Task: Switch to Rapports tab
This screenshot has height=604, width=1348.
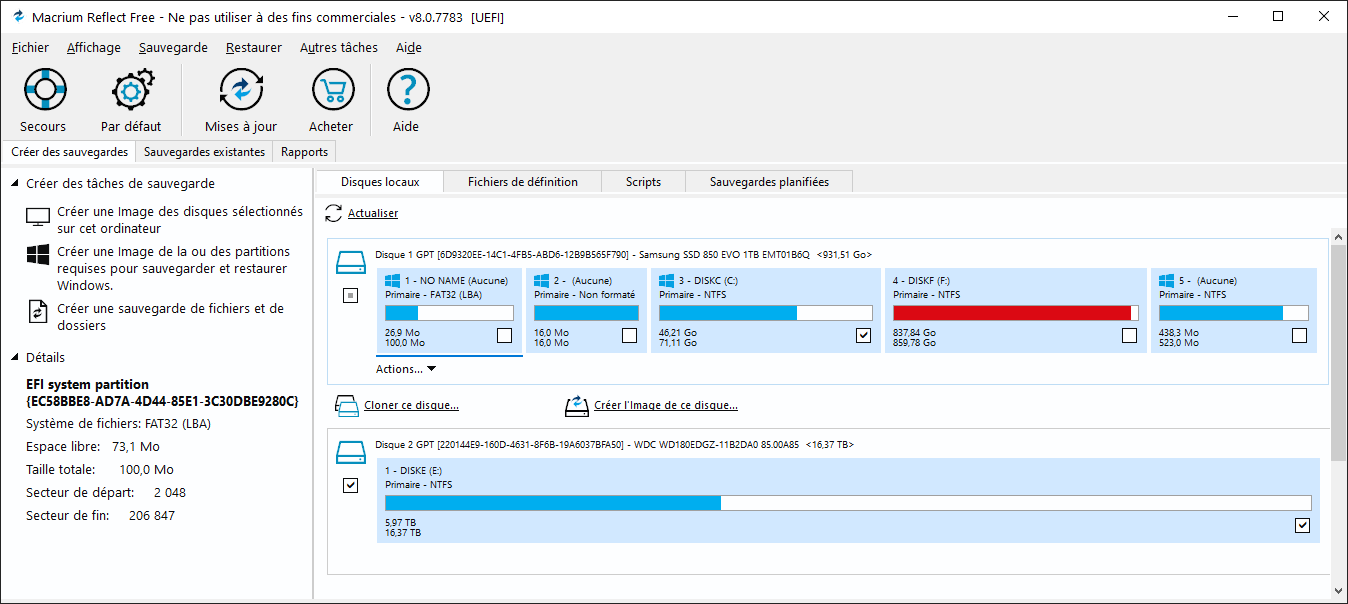Action: pyautogui.click(x=305, y=152)
